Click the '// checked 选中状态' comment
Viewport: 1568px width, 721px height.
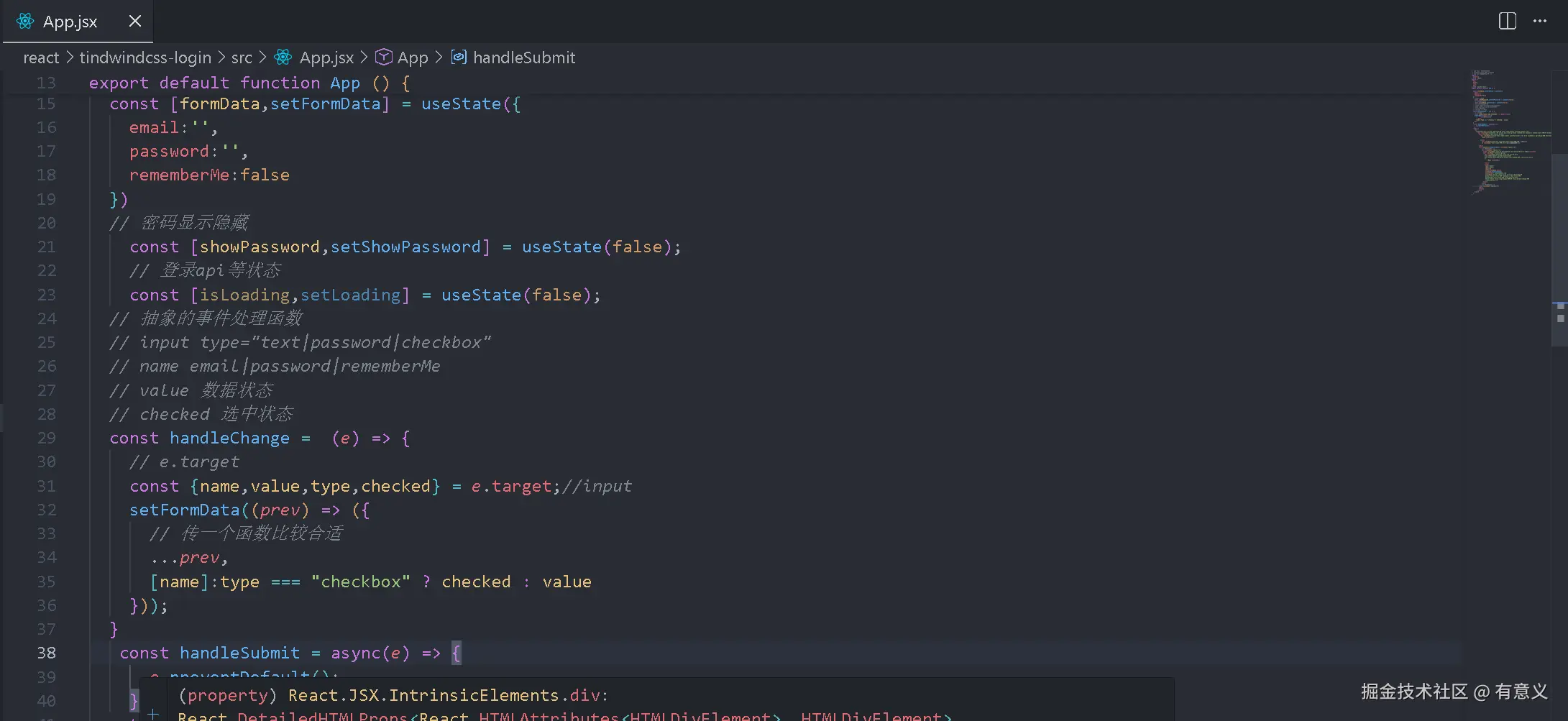coord(201,414)
